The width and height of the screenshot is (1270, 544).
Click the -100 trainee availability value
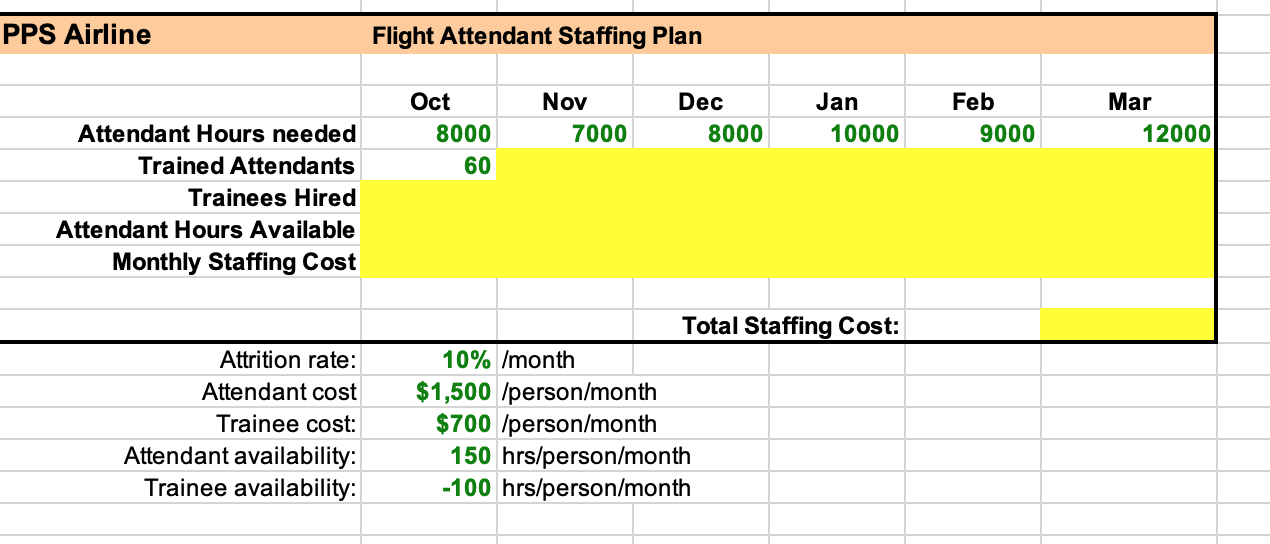[x=429, y=488]
